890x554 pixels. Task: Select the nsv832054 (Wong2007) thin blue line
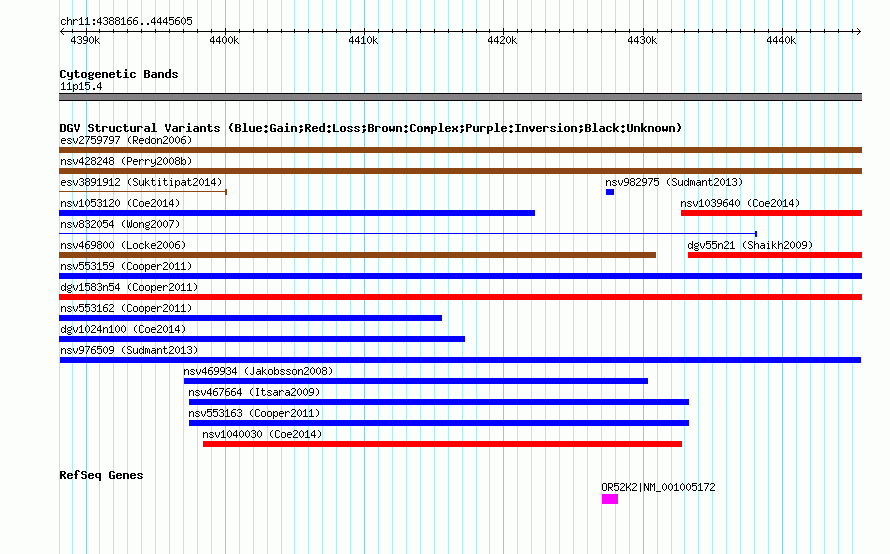click(x=408, y=234)
